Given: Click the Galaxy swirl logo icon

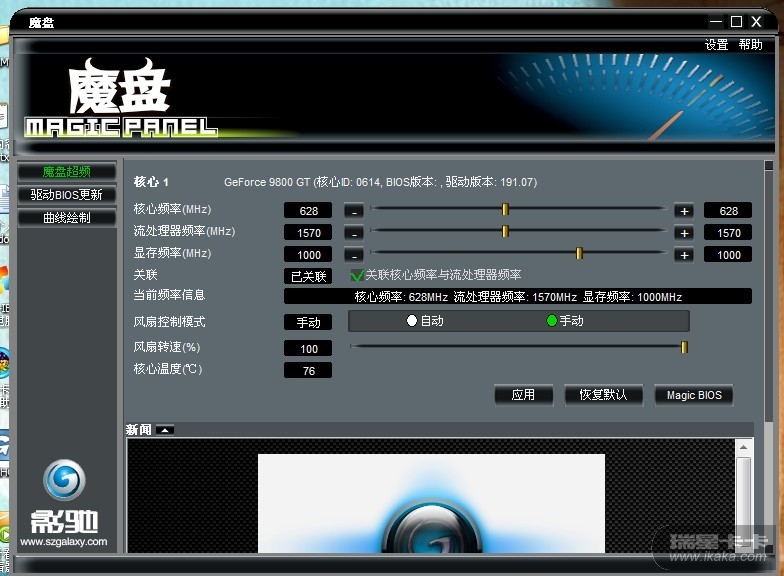Looking at the screenshot, I should pyautogui.click(x=64, y=480).
